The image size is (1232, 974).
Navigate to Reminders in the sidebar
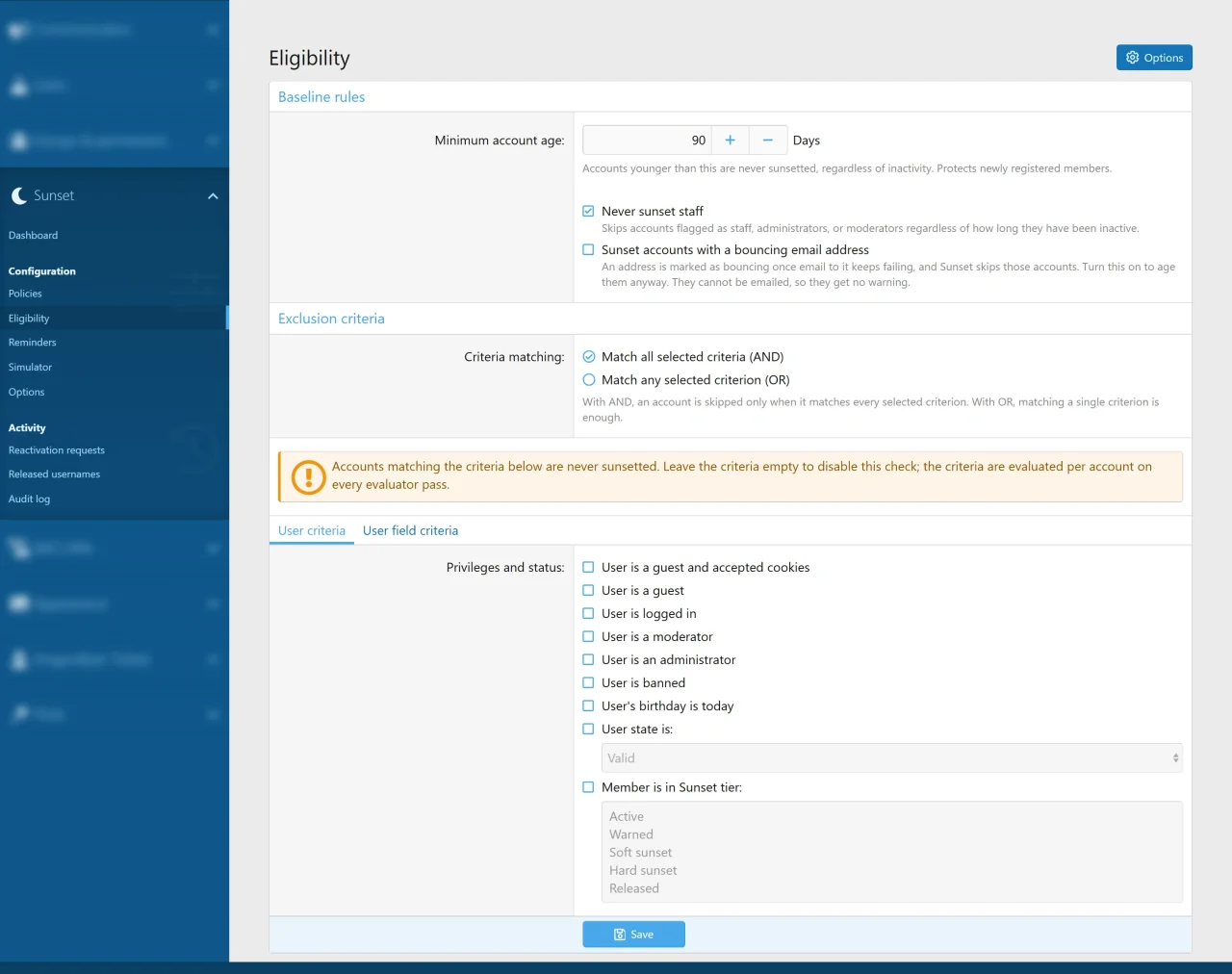pos(33,343)
